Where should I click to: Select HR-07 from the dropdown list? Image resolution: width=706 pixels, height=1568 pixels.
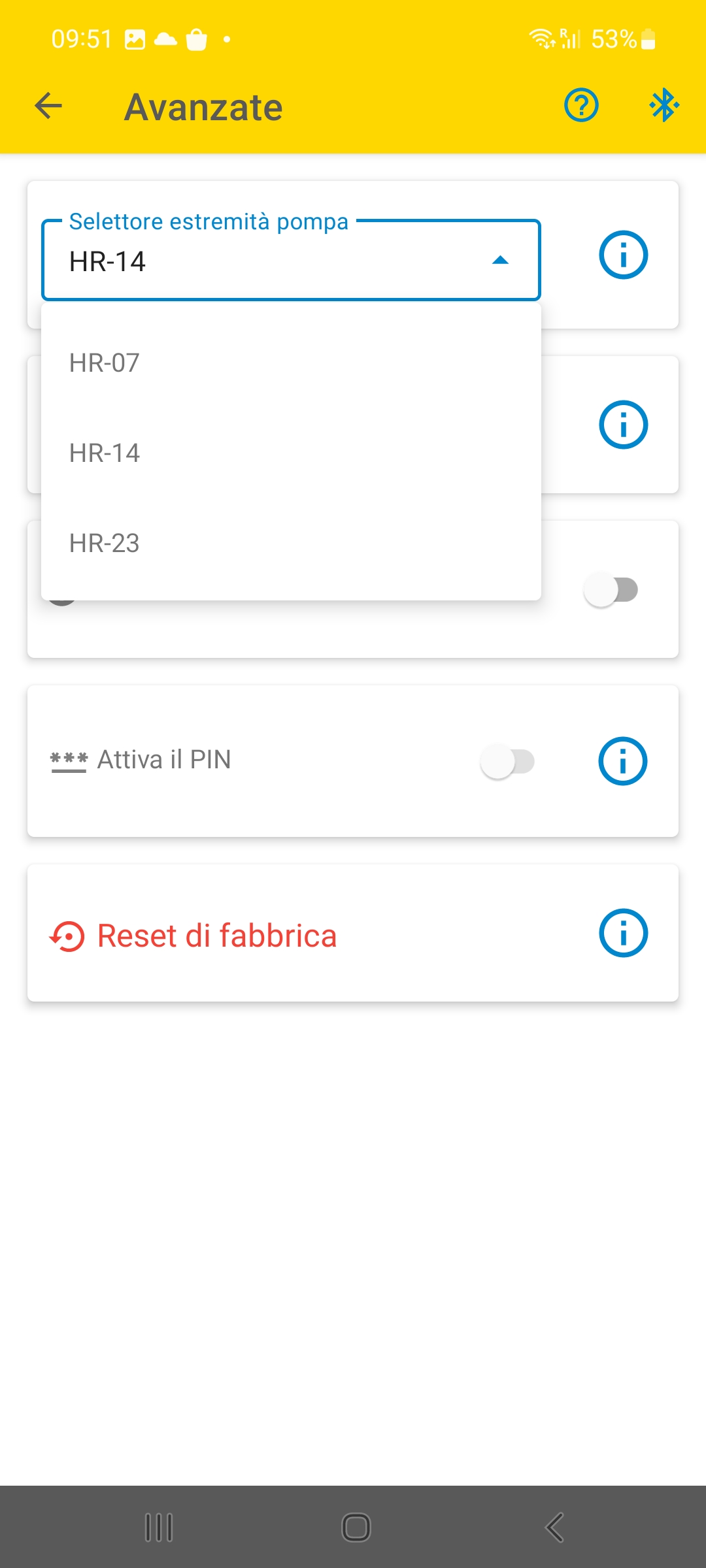tap(291, 363)
